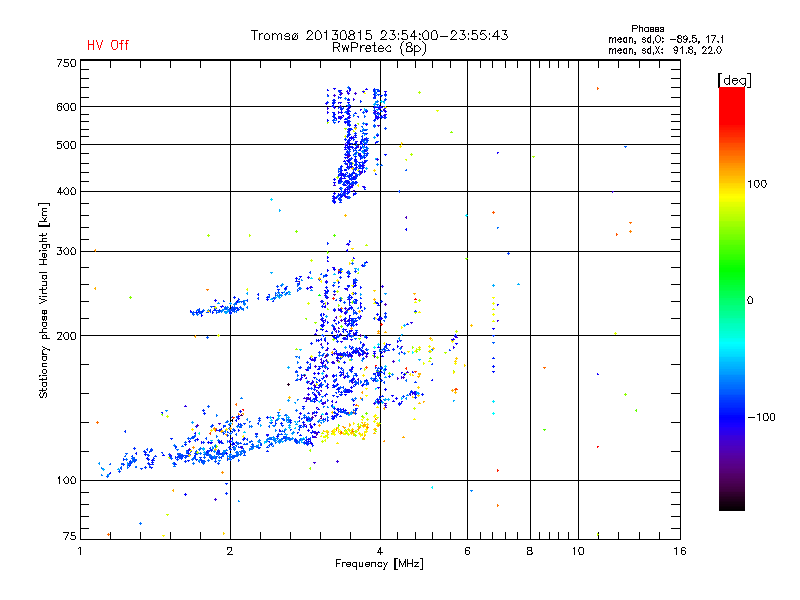This screenshot has width=800, height=600.
Task: Click the 'Phases' statistics heading
Action: click(x=647, y=29)
